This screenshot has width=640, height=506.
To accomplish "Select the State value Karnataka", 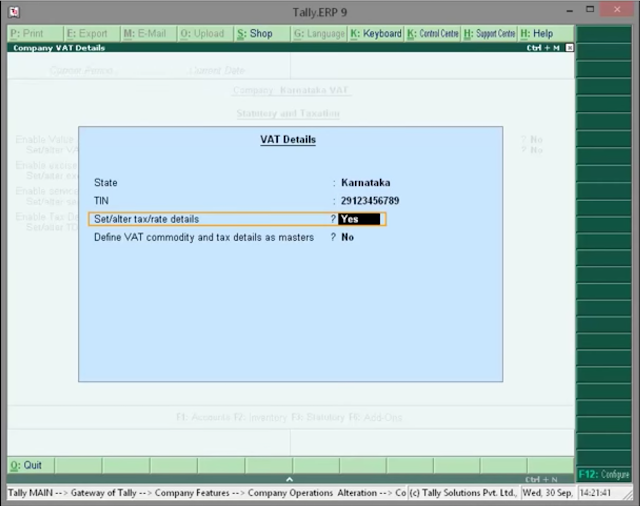I will 365,182.
